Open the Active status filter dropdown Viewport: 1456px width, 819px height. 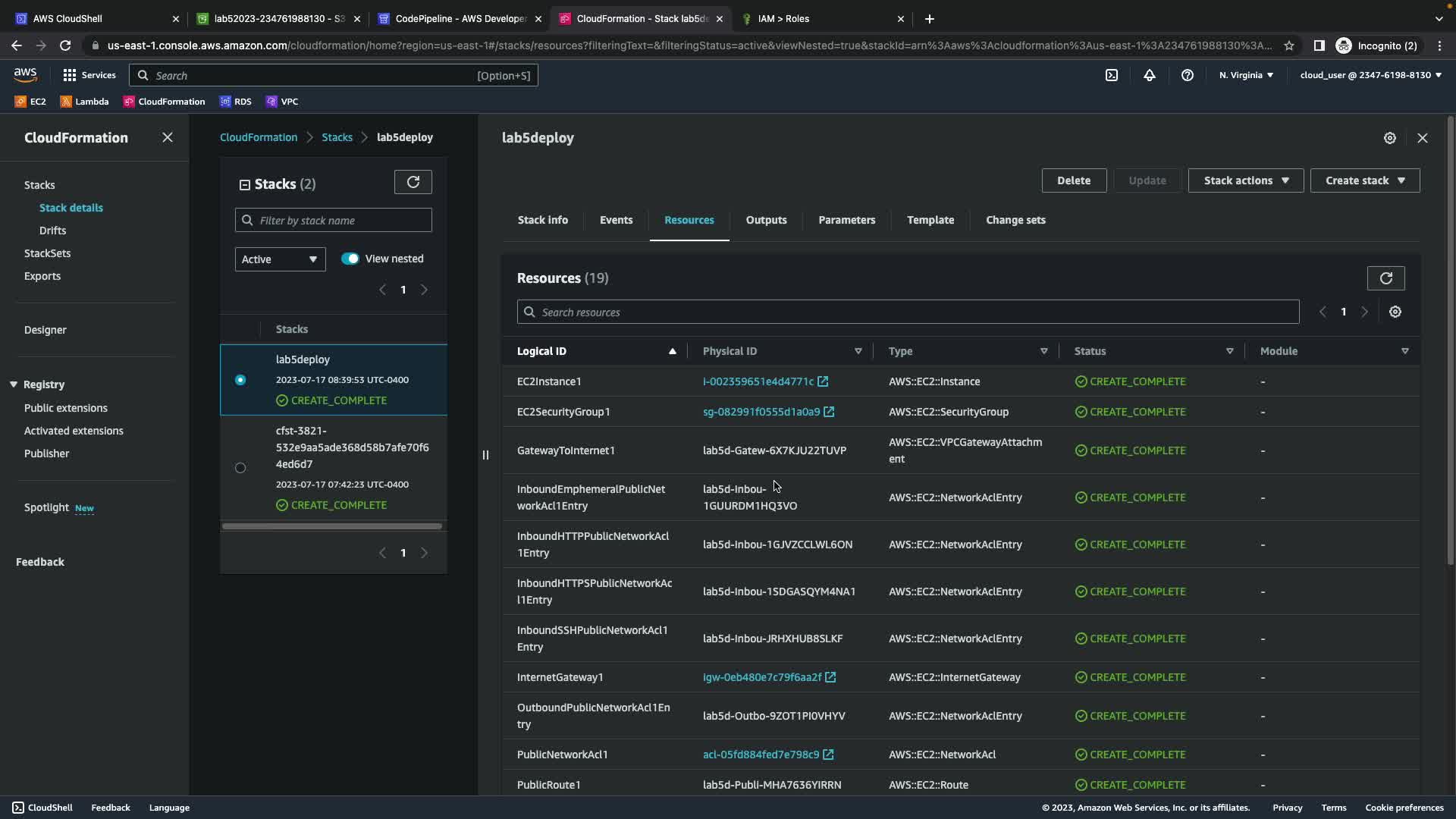(280, 259)
